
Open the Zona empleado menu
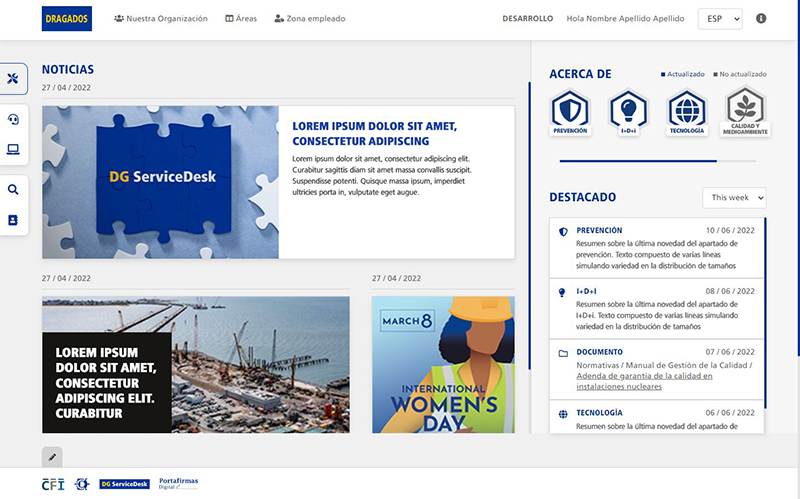[x=310, y=19]
